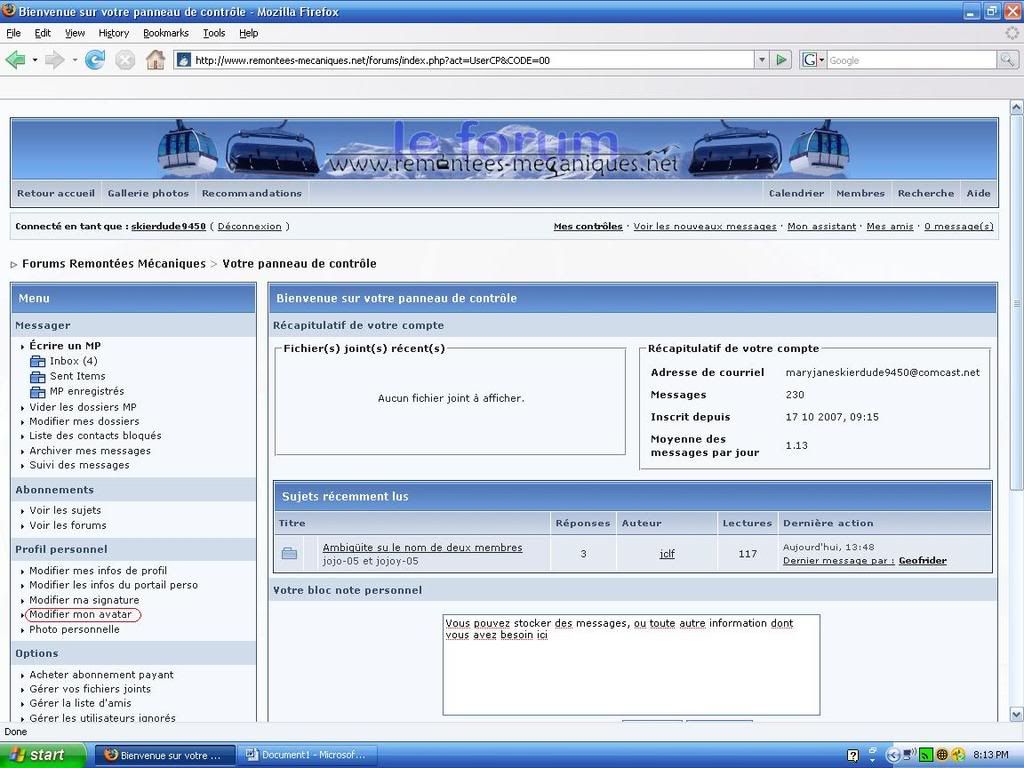Open the Bookmarks menu
The image size is (1024, 768).
click(x=166, y=33)
